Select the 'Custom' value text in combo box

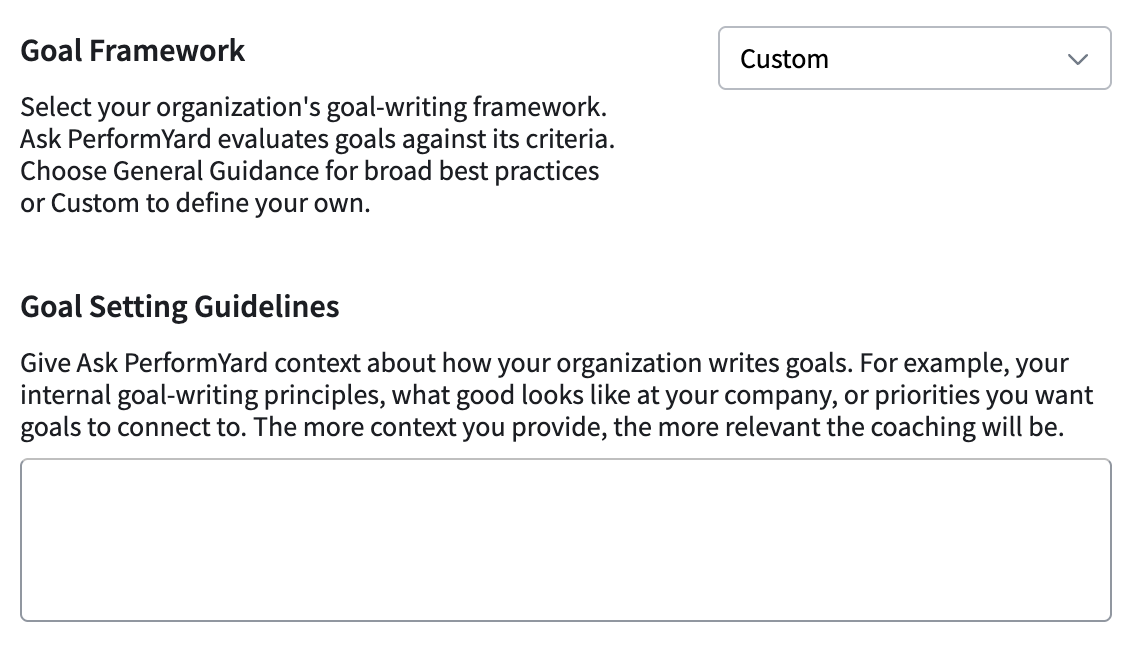[784, 59]
